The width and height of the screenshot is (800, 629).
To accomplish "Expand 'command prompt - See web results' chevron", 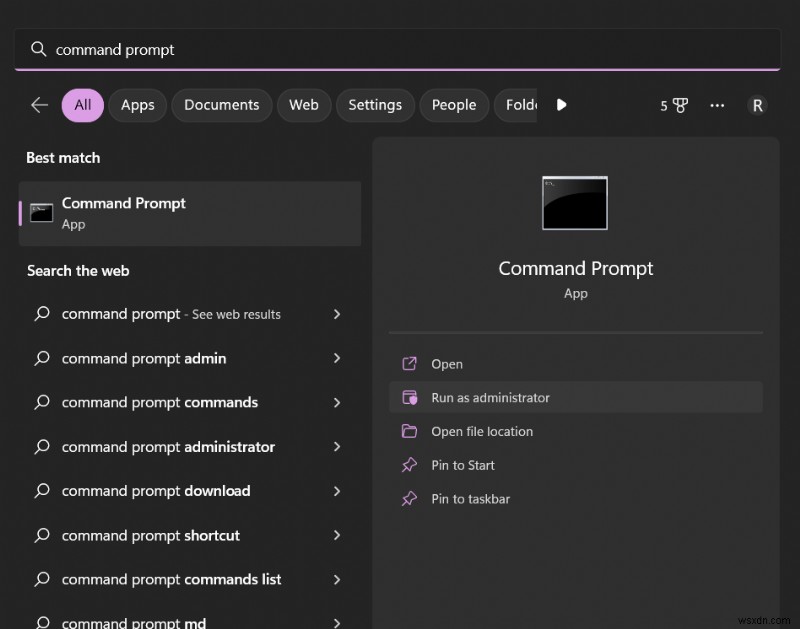I will click(x=337, y=314).
